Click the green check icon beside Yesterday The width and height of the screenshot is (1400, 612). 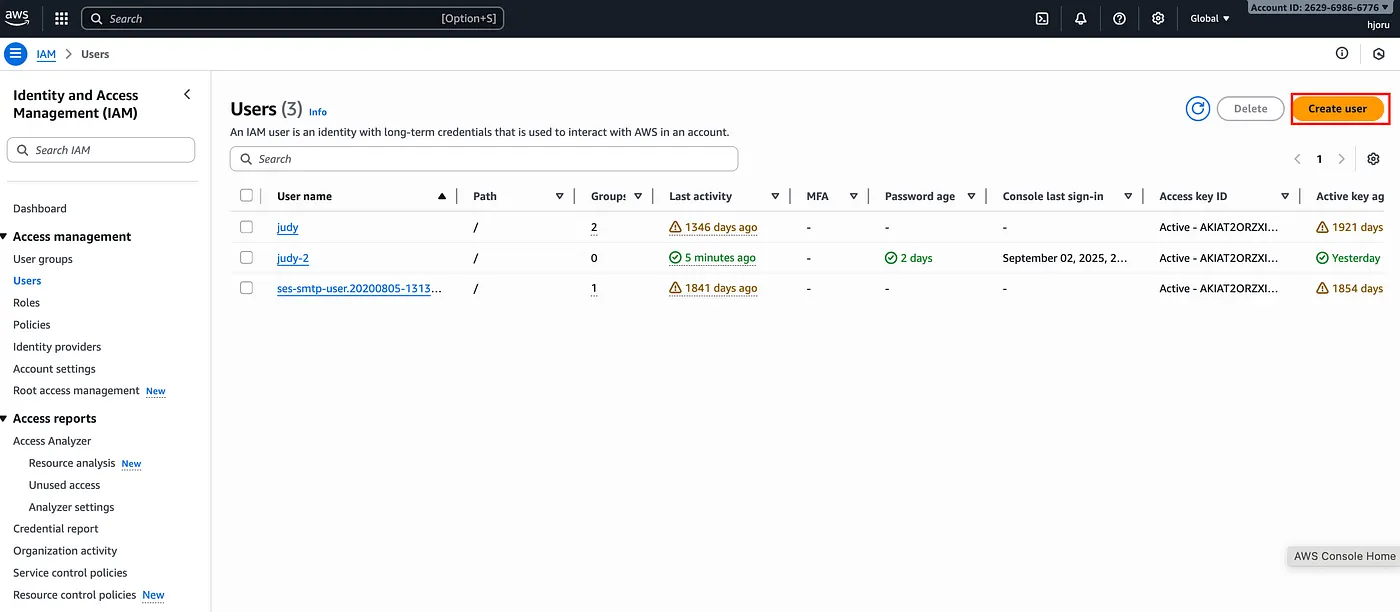(1322, 257)
